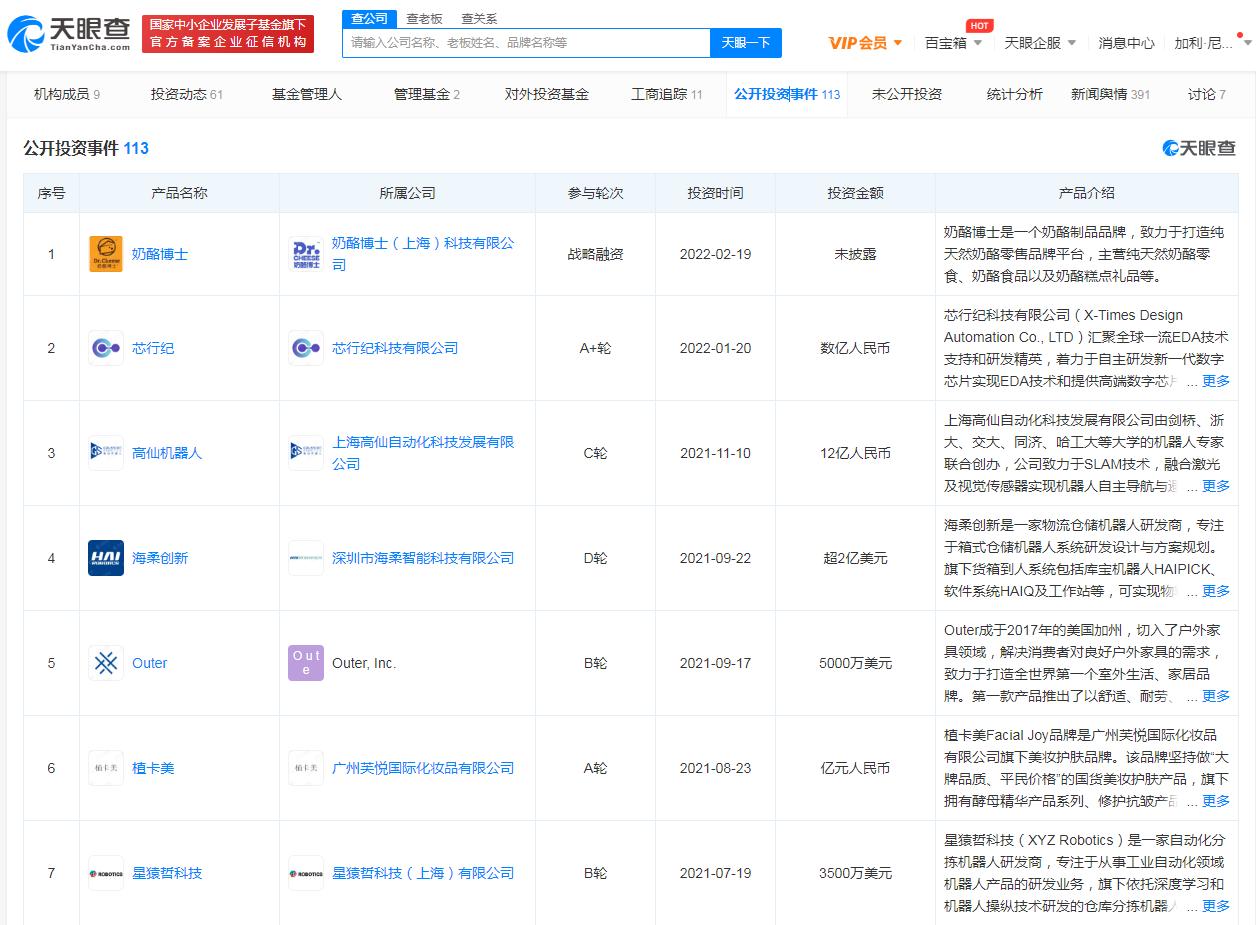Open the 新闻舆情 tab
The image size is (1256, 925).
(x=1110, y=94)
